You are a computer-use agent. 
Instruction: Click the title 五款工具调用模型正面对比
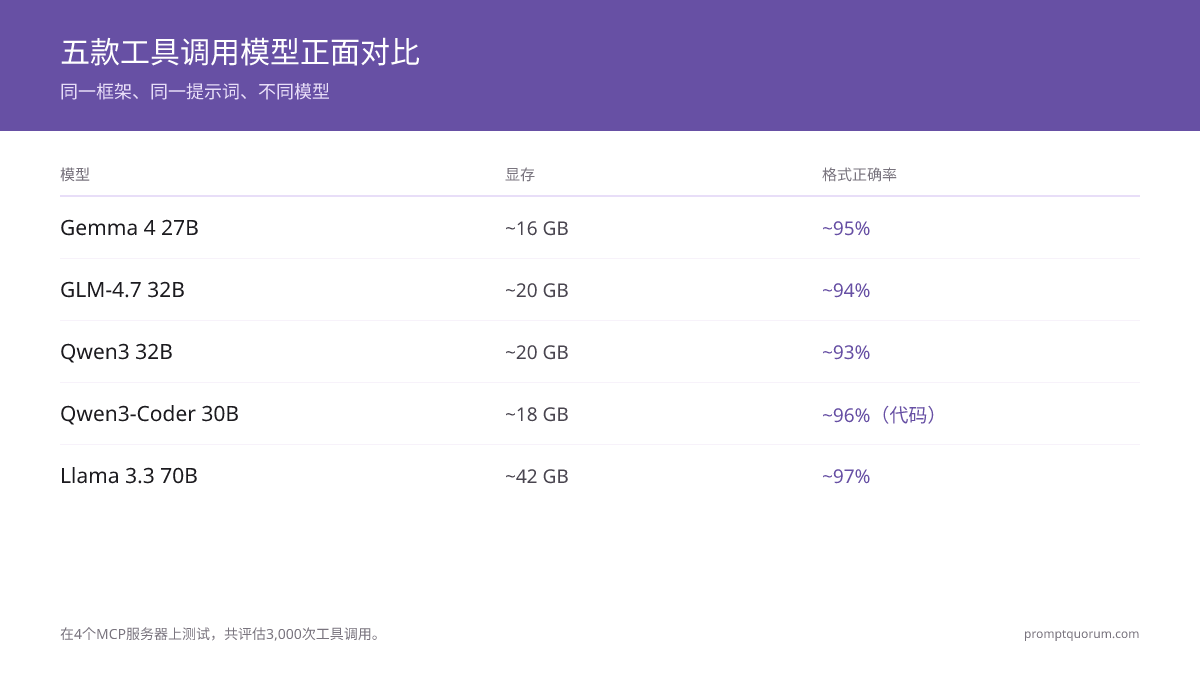coord(240,52)
